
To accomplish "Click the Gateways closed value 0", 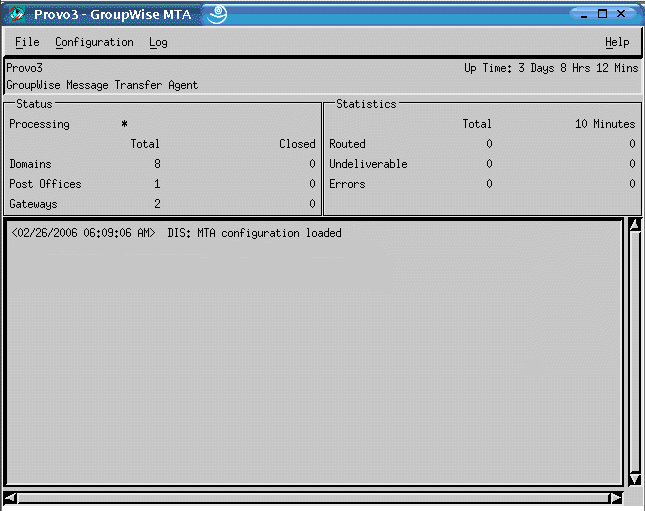I will [312, 204].
